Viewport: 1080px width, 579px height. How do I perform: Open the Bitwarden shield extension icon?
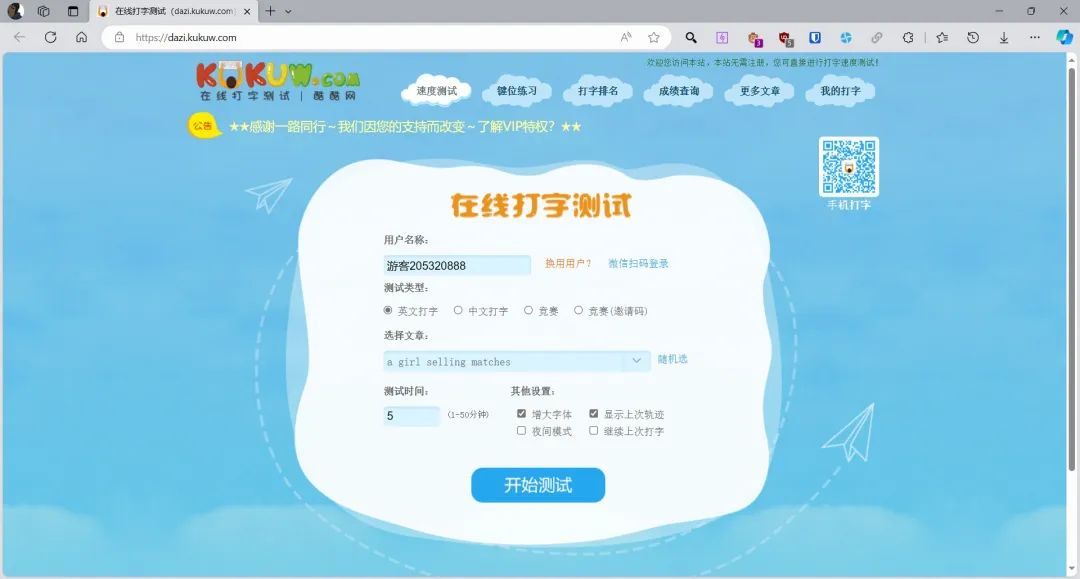[x=815, y=37]
